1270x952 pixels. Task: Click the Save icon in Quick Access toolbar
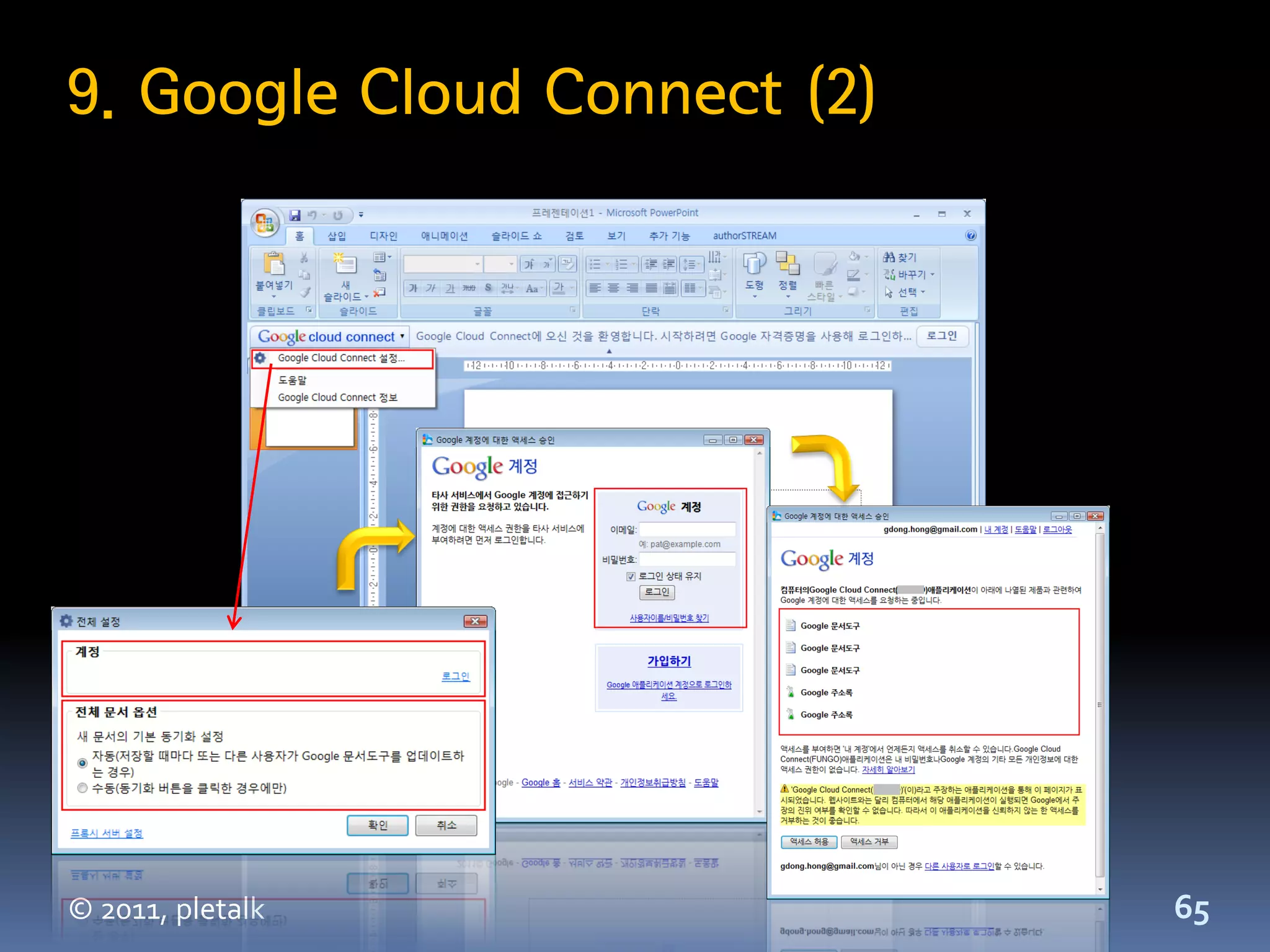[295, 215]
